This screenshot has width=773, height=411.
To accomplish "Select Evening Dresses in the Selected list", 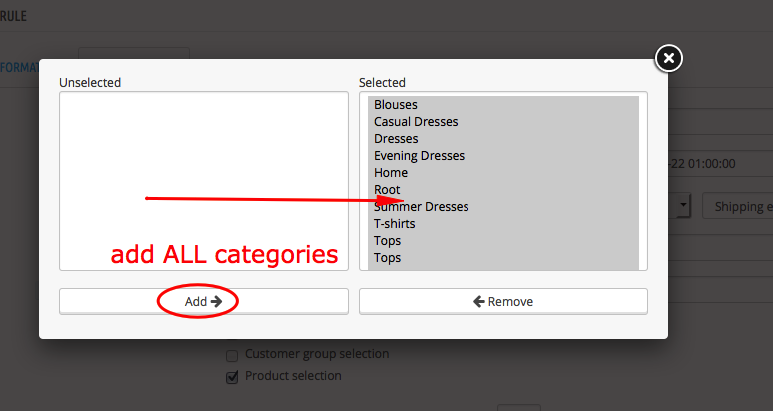I will pyautogui.click(x=419, y=156).
